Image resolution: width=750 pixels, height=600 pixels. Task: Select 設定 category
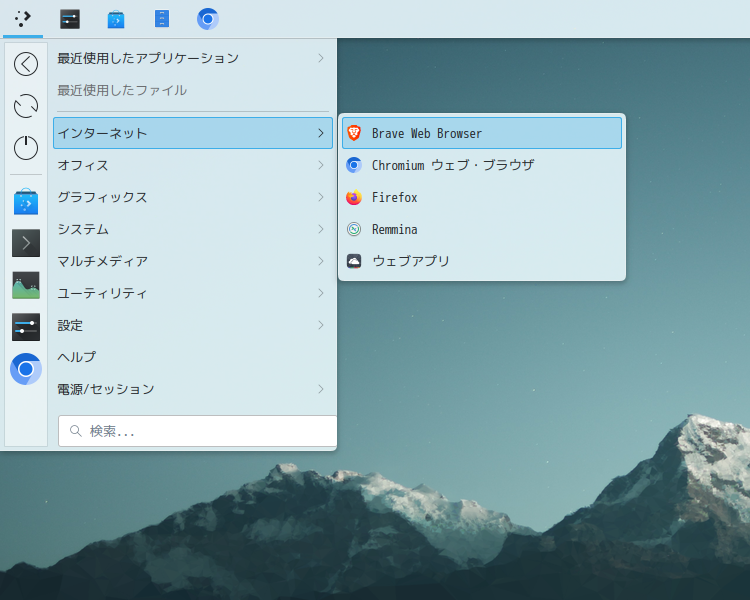[x=193, y=325]
